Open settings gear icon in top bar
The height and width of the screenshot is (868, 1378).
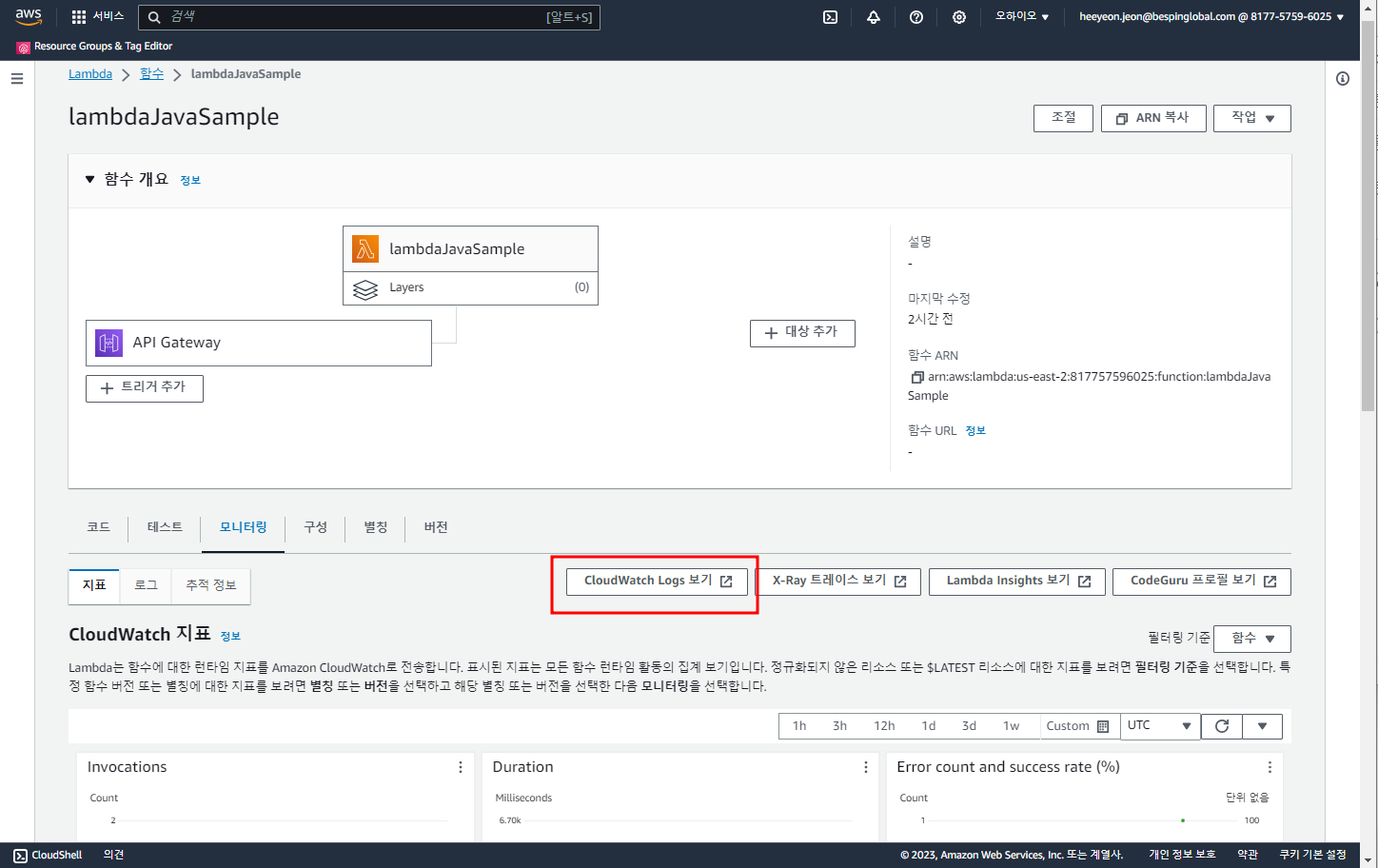958,17
